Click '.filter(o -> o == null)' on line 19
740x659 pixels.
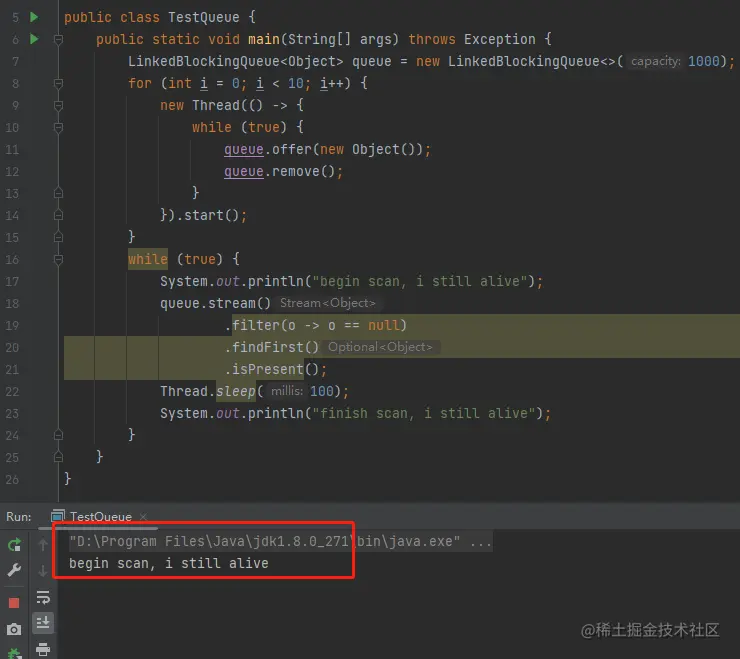tap(315, 325)
